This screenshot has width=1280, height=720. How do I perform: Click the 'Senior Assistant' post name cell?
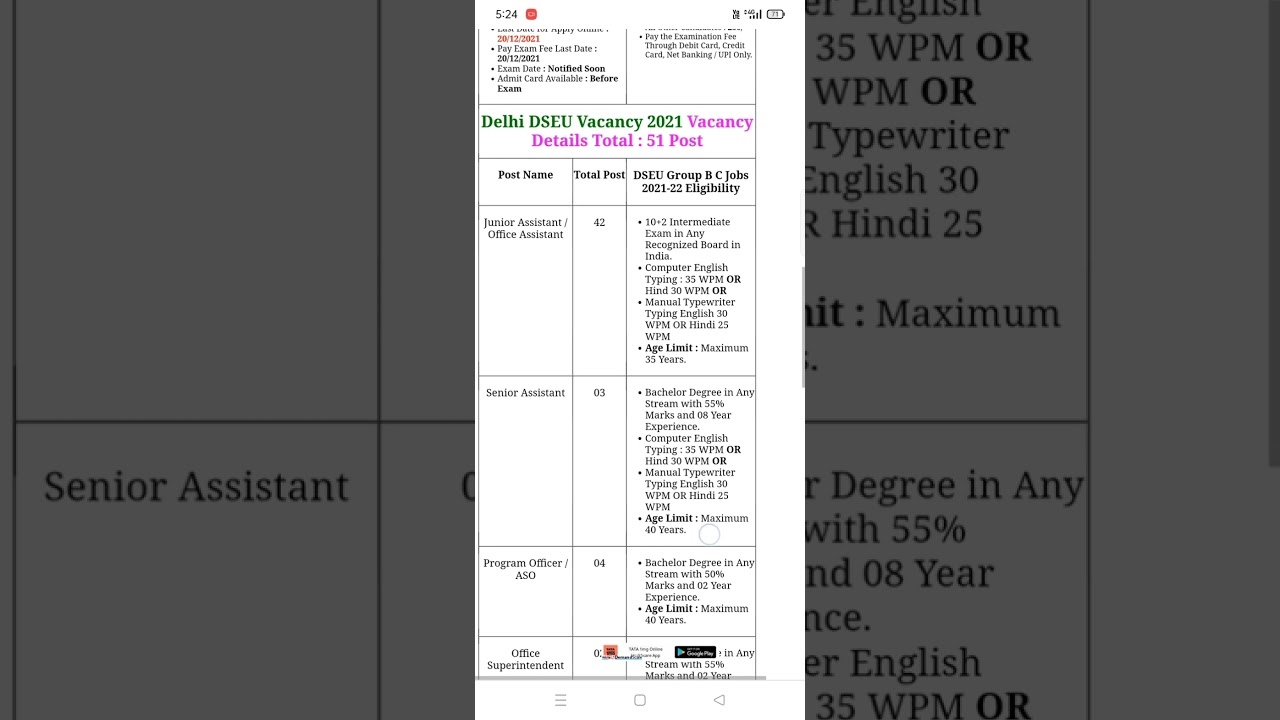click(x=525, y=393)
